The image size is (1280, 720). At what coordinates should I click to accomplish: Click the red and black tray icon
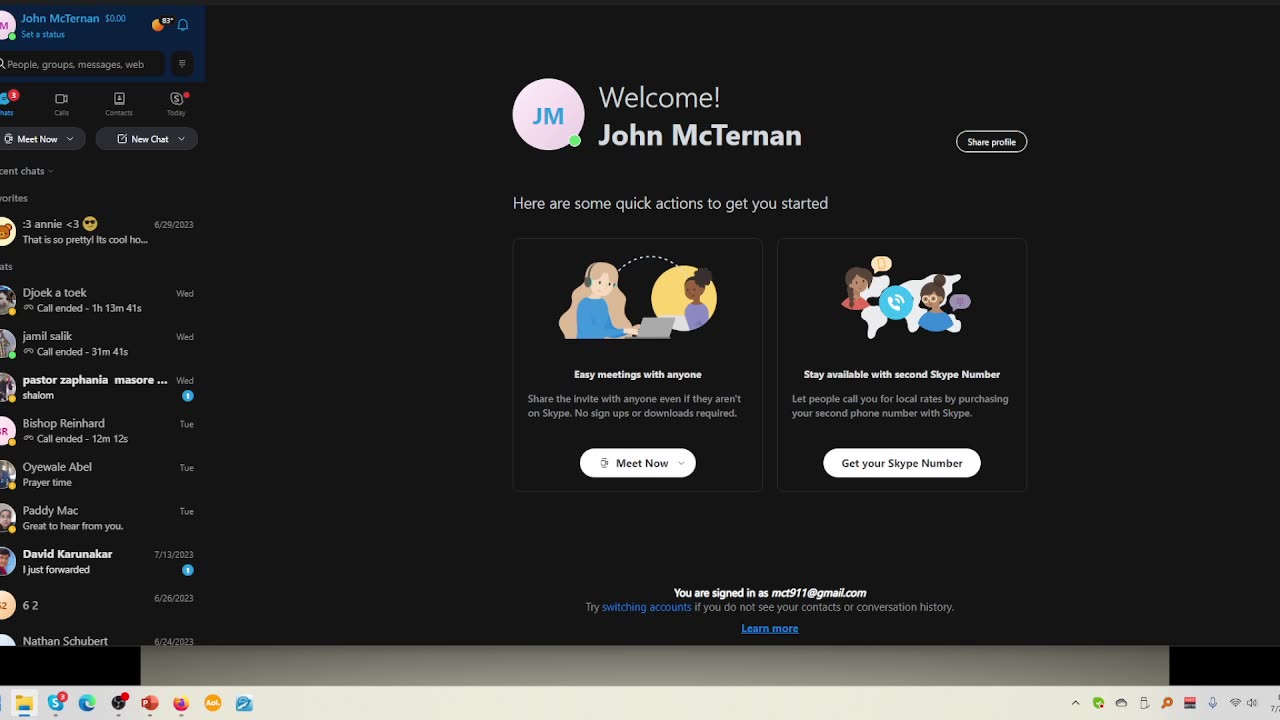coord(1190,703)
